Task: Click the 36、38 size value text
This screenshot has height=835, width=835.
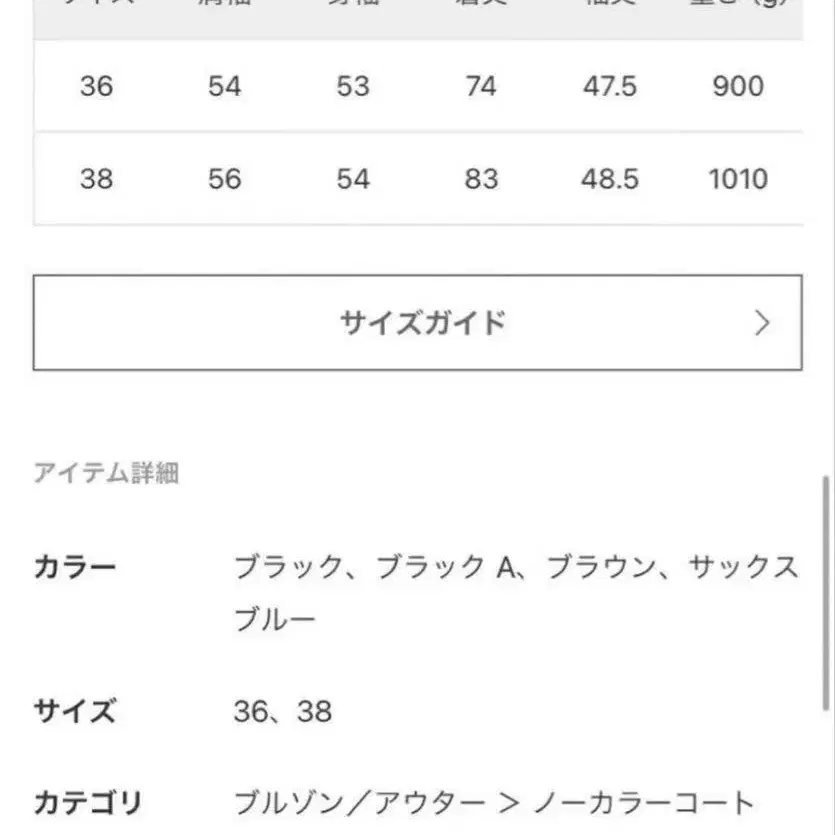Action: pyautogui.click(x=282, y=712)
